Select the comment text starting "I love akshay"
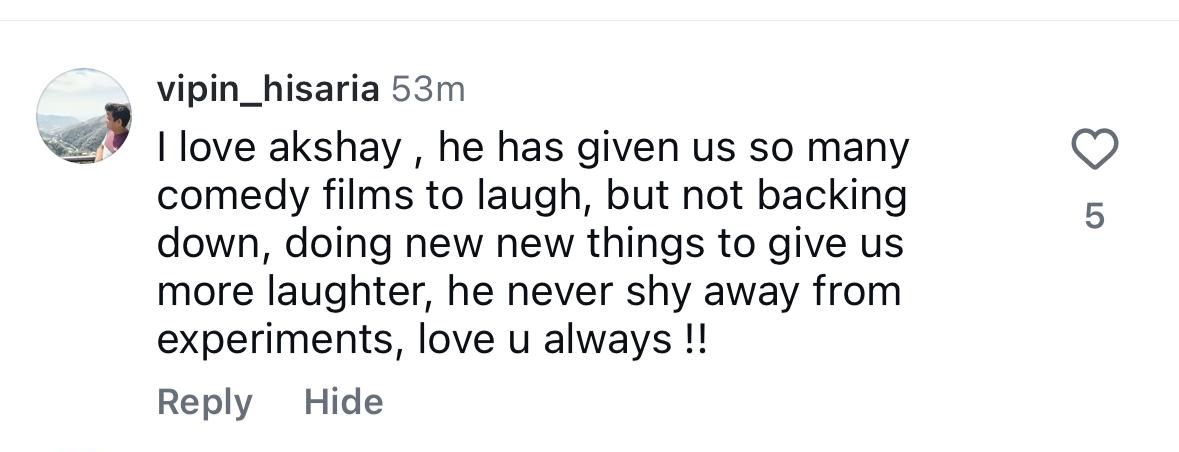Screen dimensions: 1179x452 [533, 244]
